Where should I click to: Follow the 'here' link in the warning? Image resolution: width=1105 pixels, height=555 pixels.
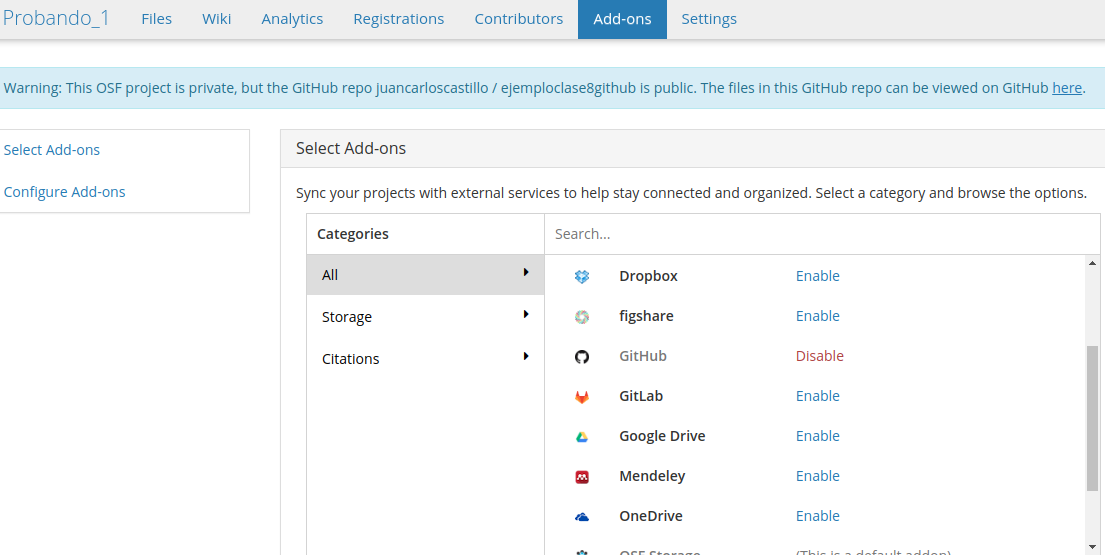(x=1067, y=88)
